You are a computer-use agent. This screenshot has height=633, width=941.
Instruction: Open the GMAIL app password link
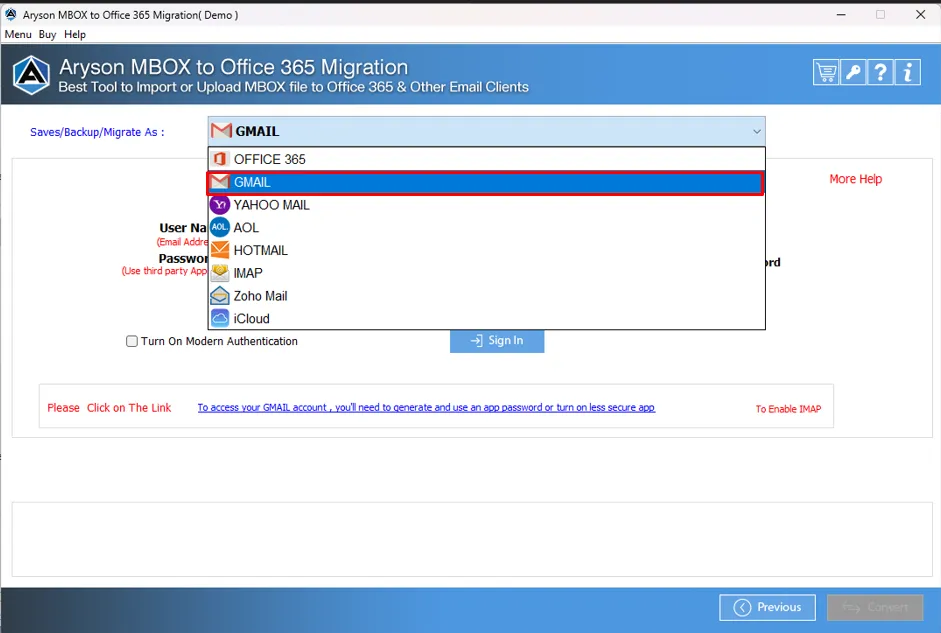point(426,407)
